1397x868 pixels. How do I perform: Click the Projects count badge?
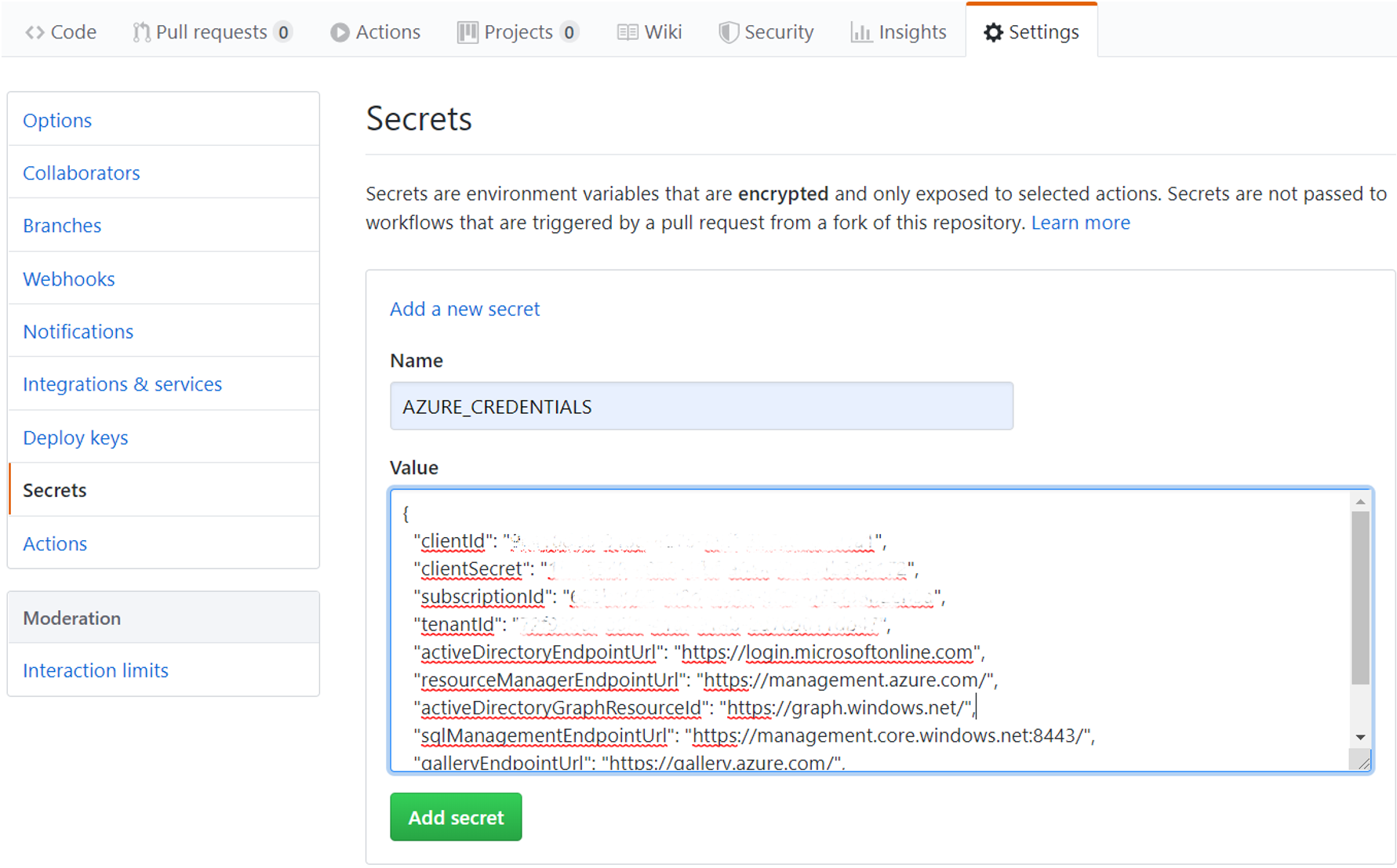coord(569,32)
